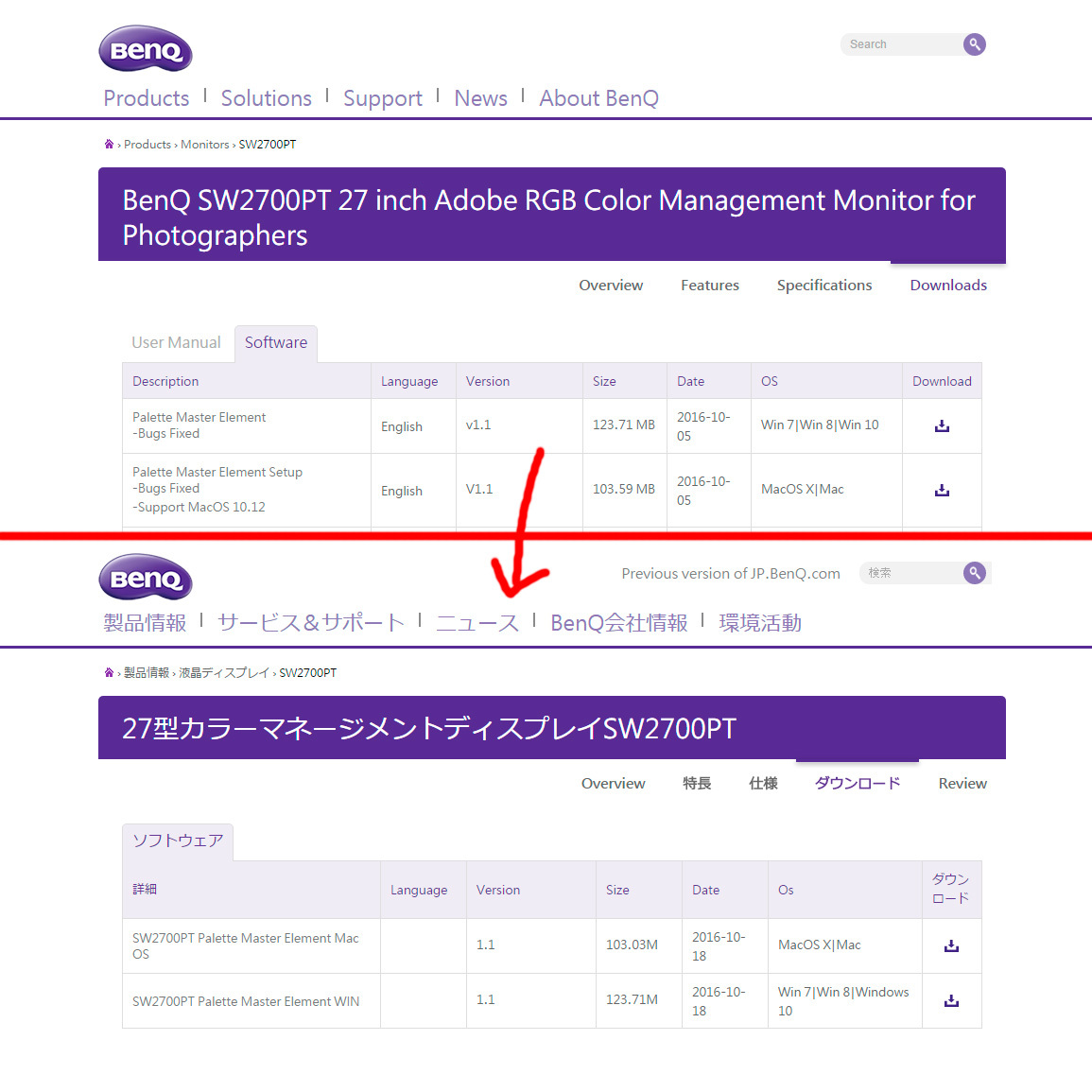Click the 検索 input field

pos(911,573)
